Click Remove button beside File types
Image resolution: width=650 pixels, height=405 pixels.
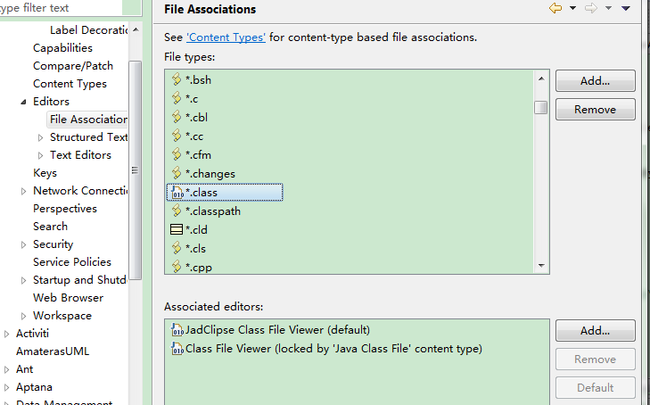click(595, 109)
